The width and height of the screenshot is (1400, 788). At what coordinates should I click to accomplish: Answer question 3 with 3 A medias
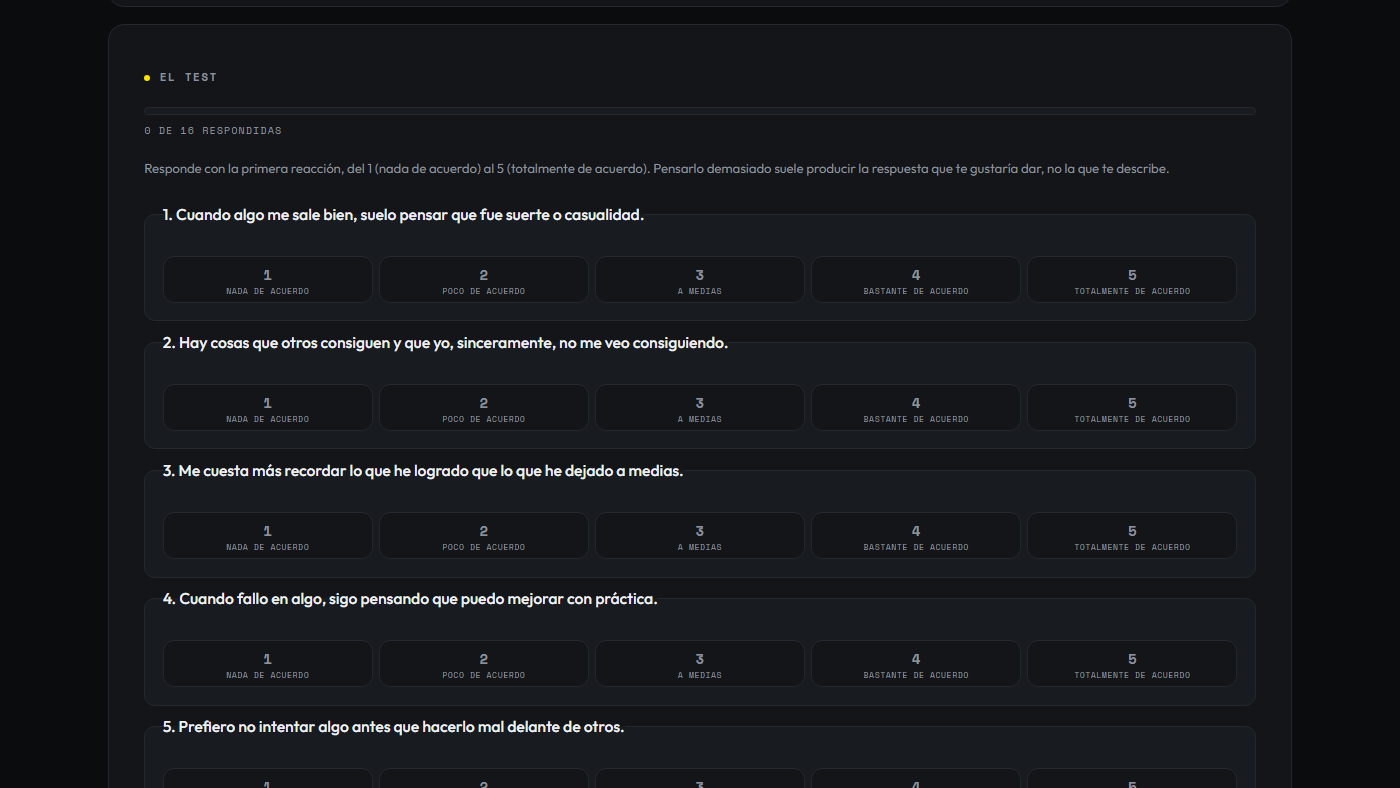click(x=700, y=535)
